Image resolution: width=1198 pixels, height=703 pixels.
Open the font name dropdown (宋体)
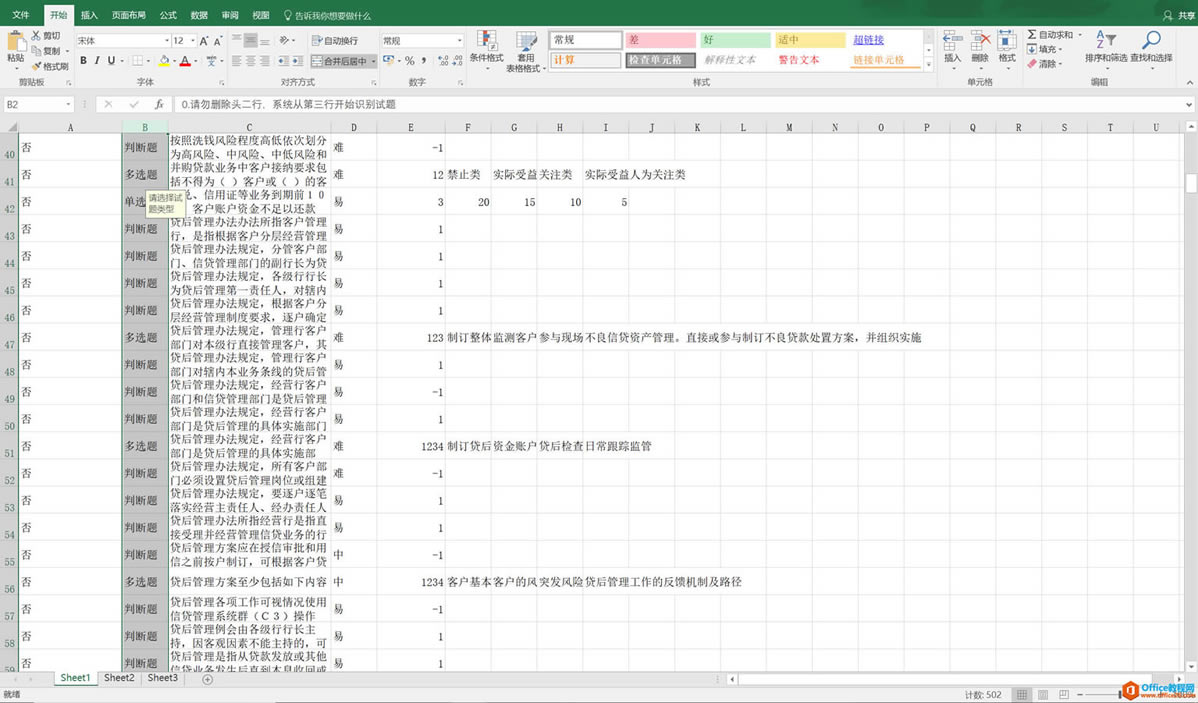pos(167,40)
